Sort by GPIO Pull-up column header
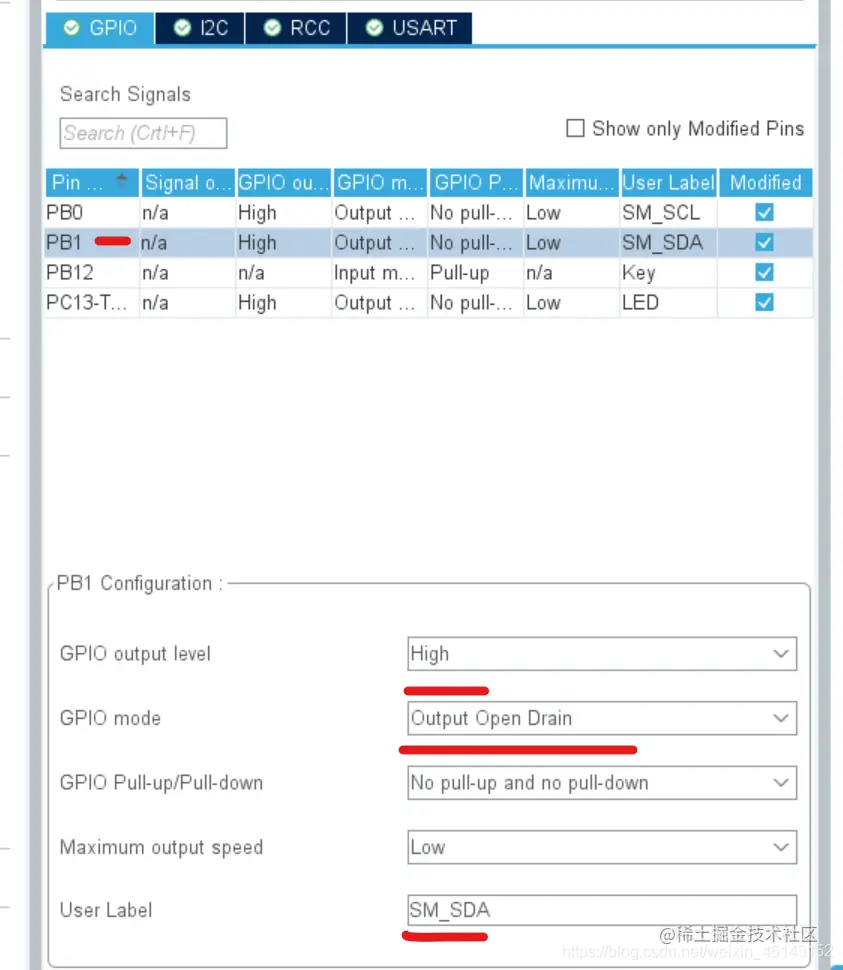 pyautogui.click(x=476, y=182)
